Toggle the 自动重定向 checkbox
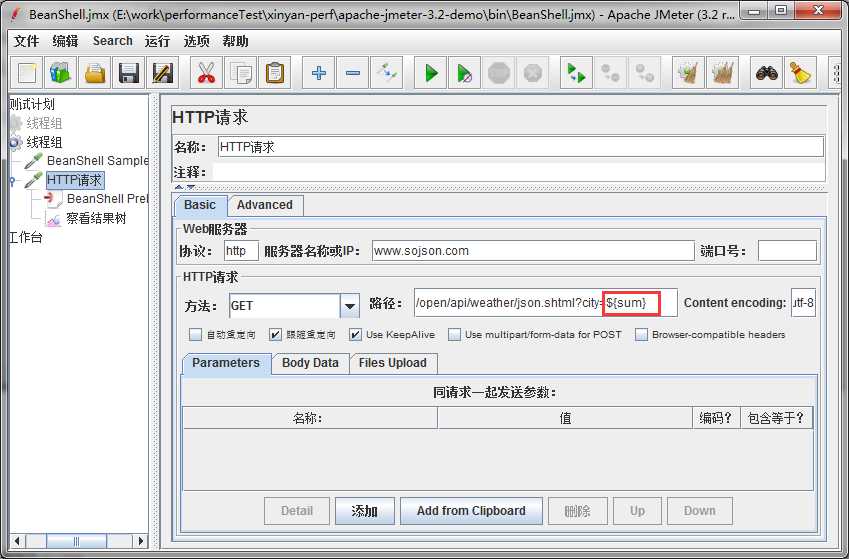This screenshot has height=559, width=849. coord(195,334)
